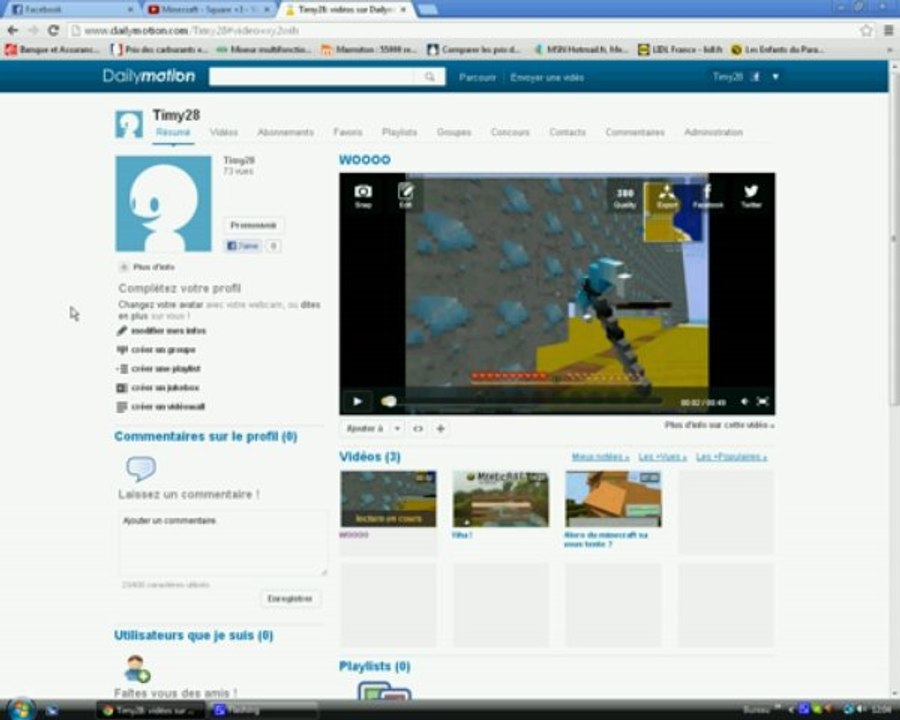The width and height of the screenshot is (900, 720).
Task: Switch to the Minecraft YouTube browser tab
Action: click(210, 9)
